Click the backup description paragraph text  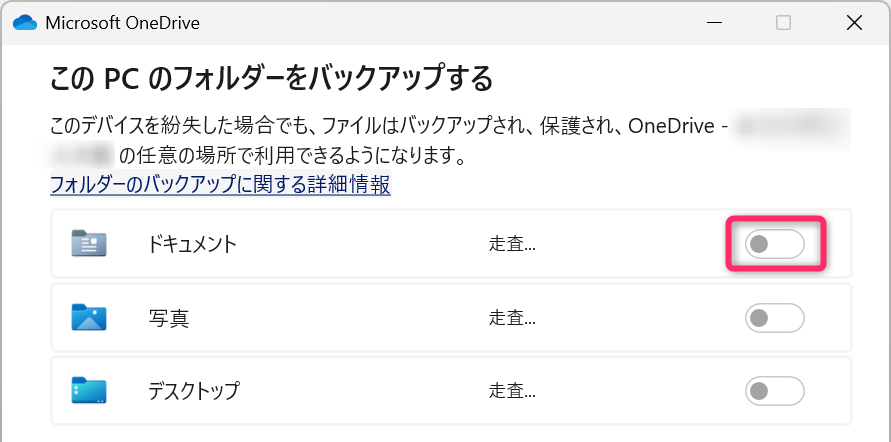click(380, 128)
